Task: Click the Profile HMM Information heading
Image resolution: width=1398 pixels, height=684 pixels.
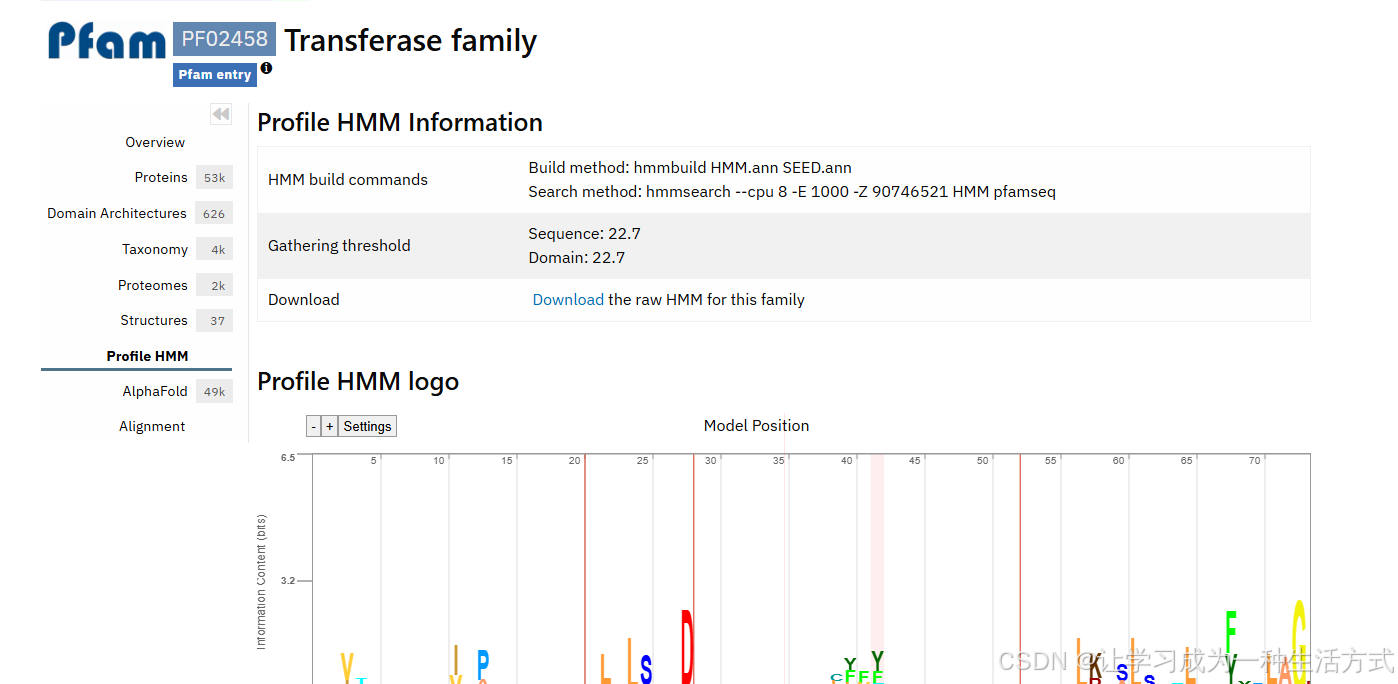Action: pos(400,122)
